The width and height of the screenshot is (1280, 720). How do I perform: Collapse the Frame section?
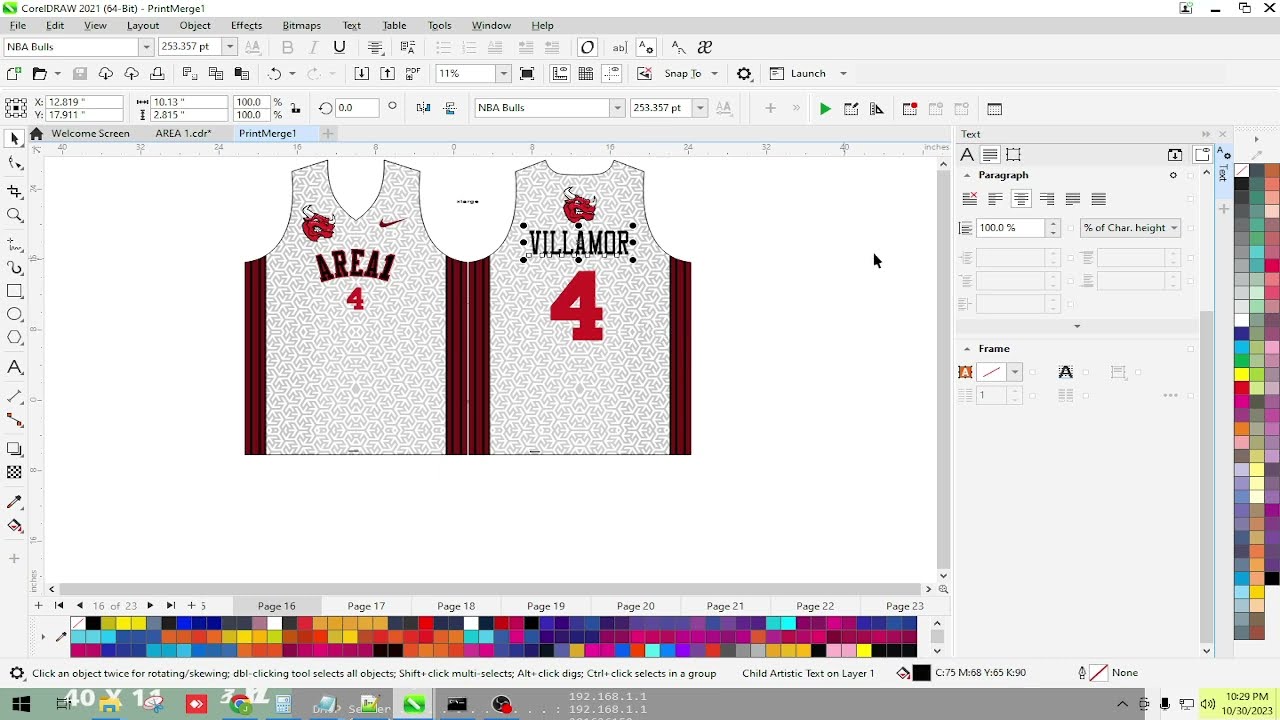pyautogui.click(x=967, y=349)
